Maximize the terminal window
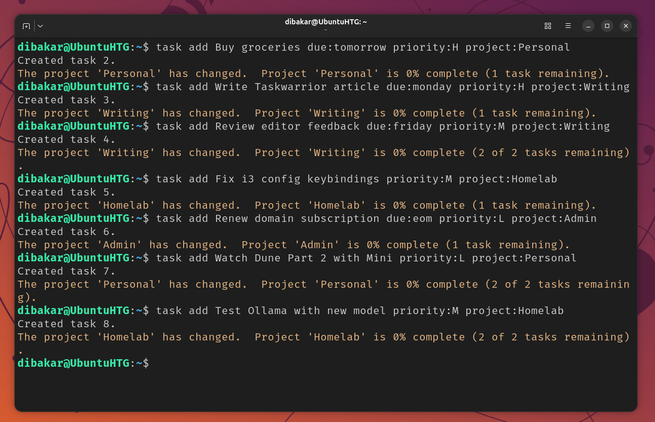 (607, 26)
